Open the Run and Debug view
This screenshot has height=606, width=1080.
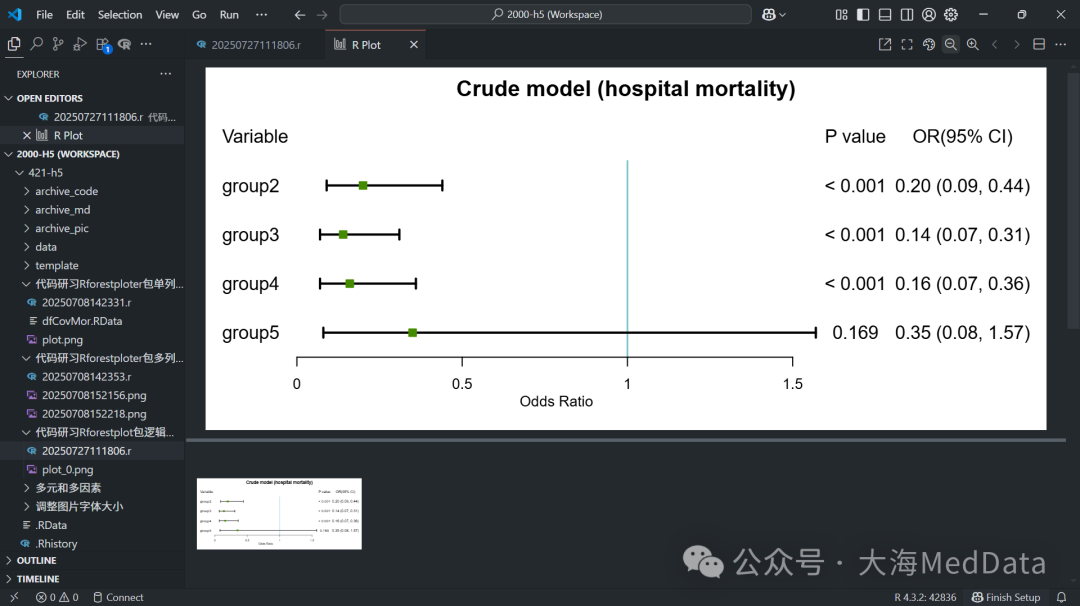pyautogui.click(x=80, y=44)
